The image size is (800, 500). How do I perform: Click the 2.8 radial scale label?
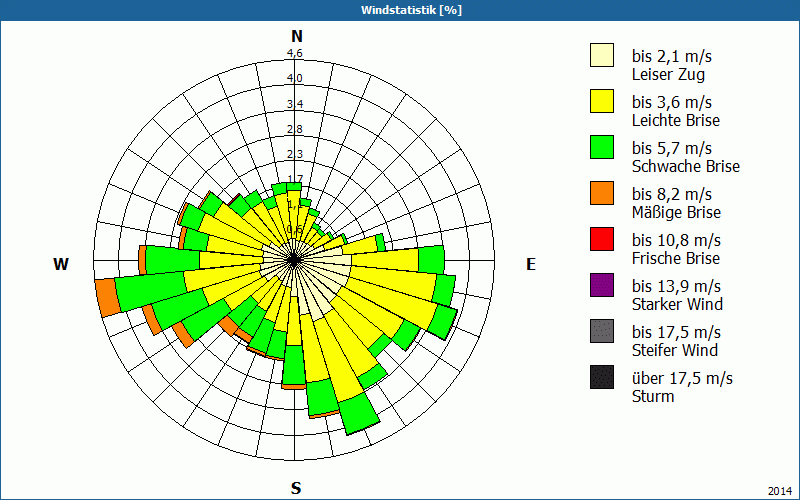(x=295, y=129)
